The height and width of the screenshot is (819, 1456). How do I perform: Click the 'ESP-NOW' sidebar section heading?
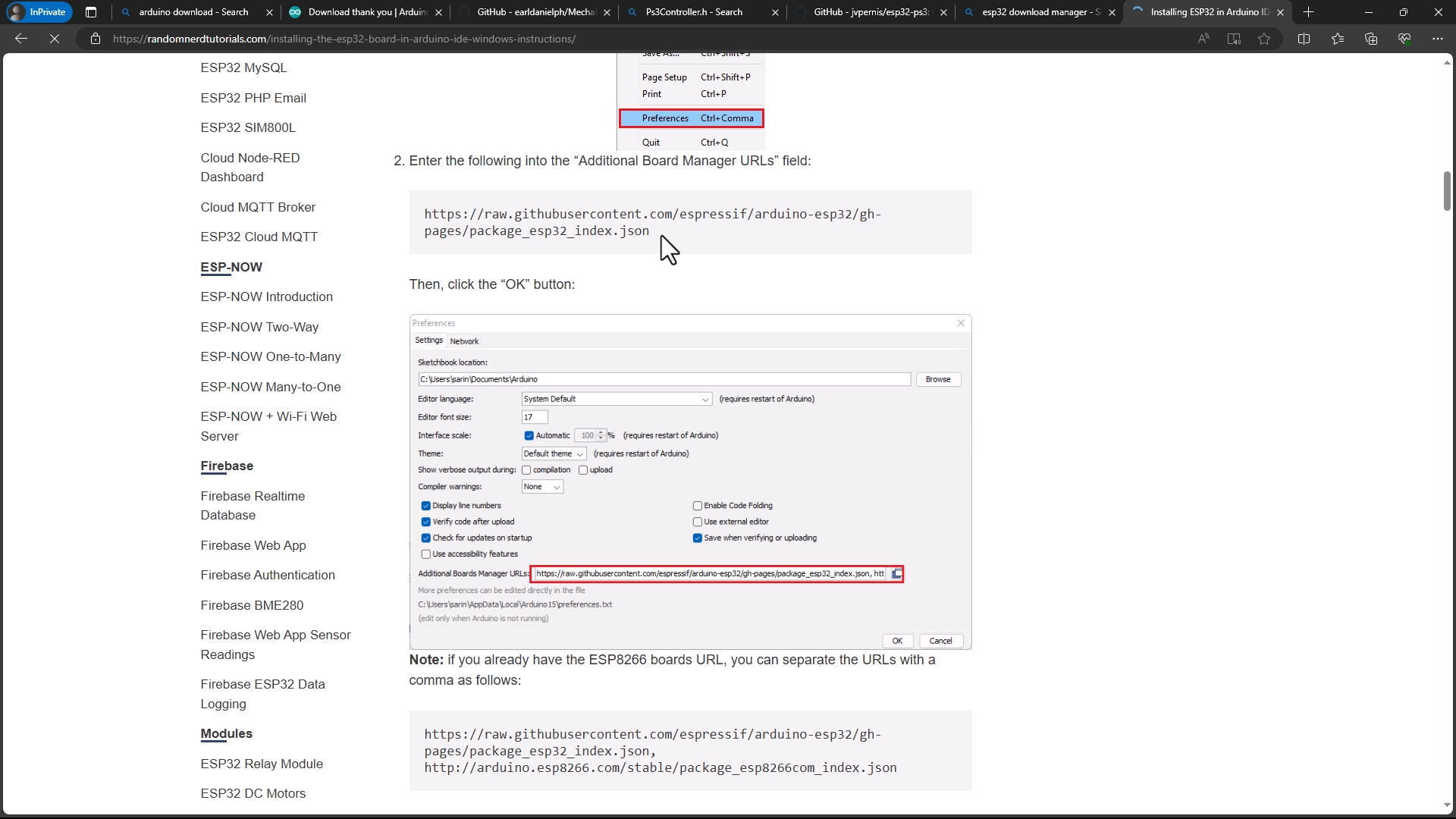pyautogui.click(x=231, y=267)
